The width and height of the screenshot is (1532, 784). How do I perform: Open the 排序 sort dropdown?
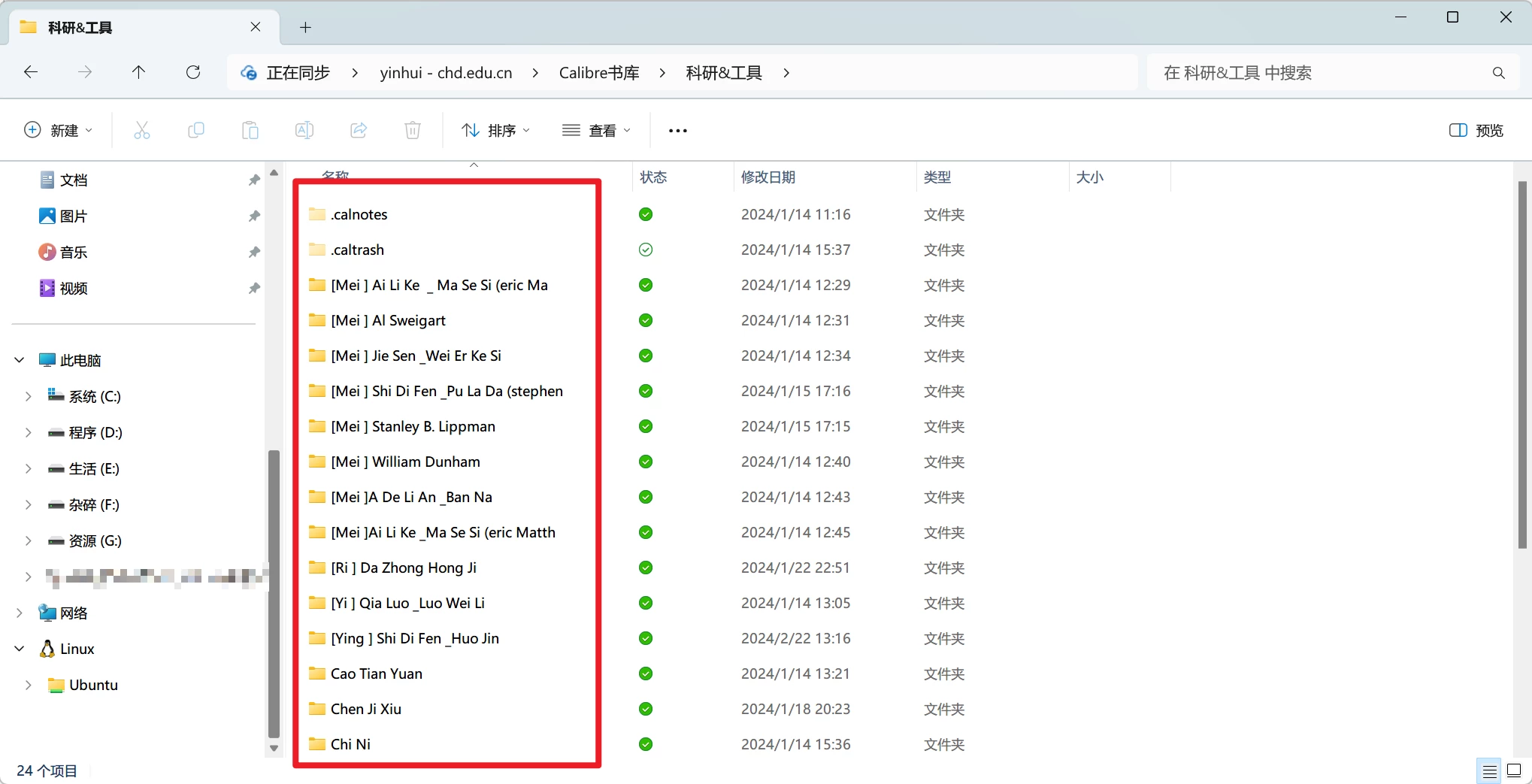(495, 131)
